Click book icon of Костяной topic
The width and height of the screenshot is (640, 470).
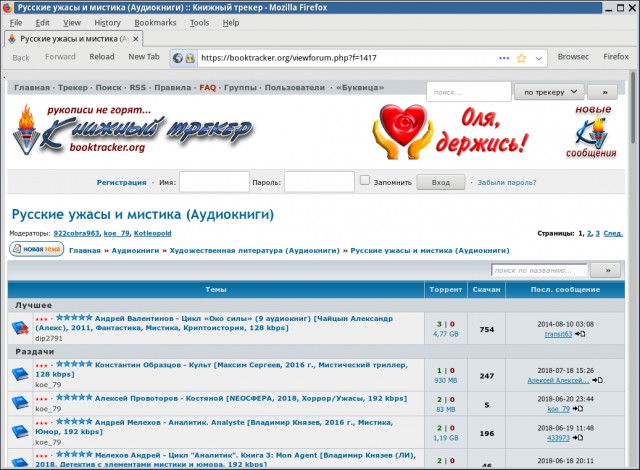[x=20, y=403]
